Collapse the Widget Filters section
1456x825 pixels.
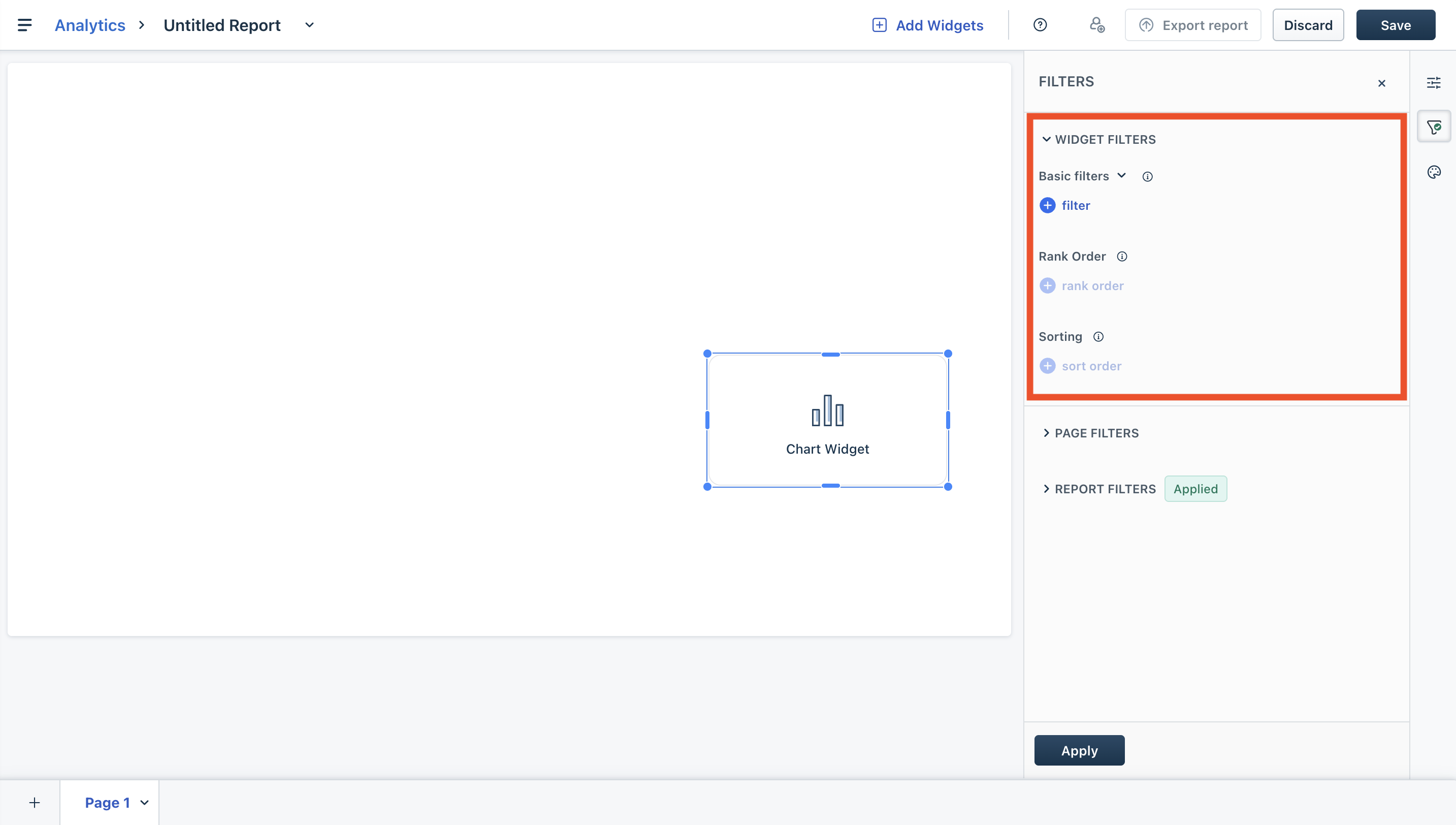point(1047,139)
